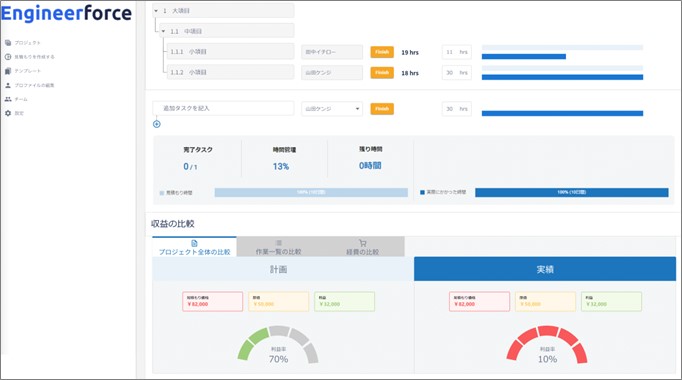The height and width of the screenshot is (380, 682).
Task: Click Finish button for task 1.1.2
Action: point(382,73)
